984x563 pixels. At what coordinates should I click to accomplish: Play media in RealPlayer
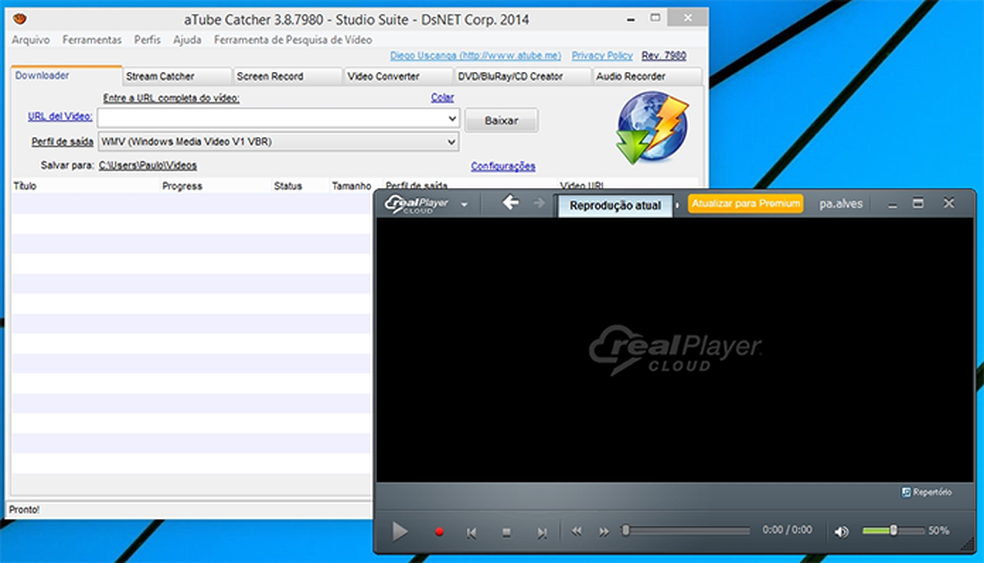click(x=400, y=532)
